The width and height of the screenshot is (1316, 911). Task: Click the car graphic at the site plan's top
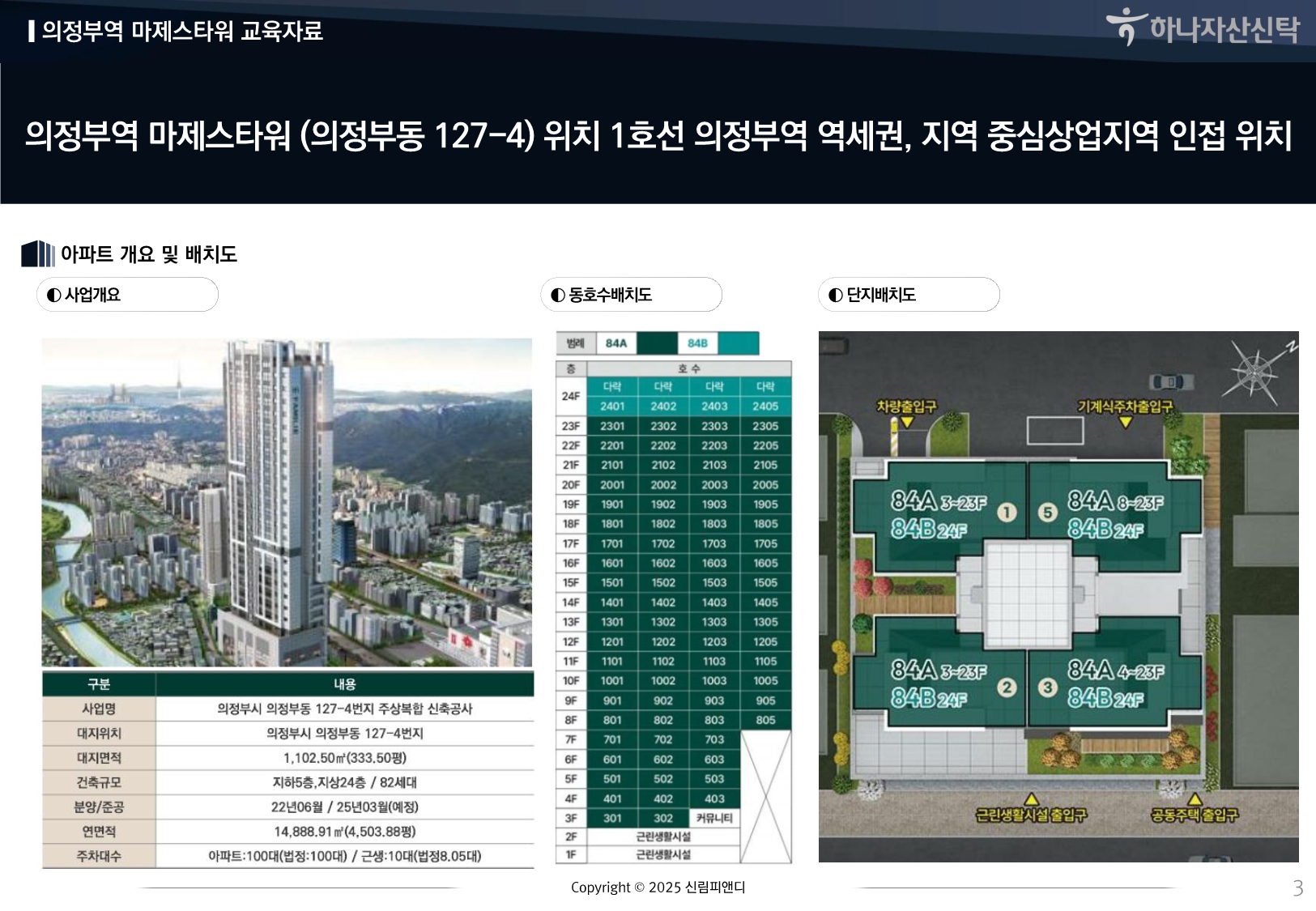click(1170, 381)
